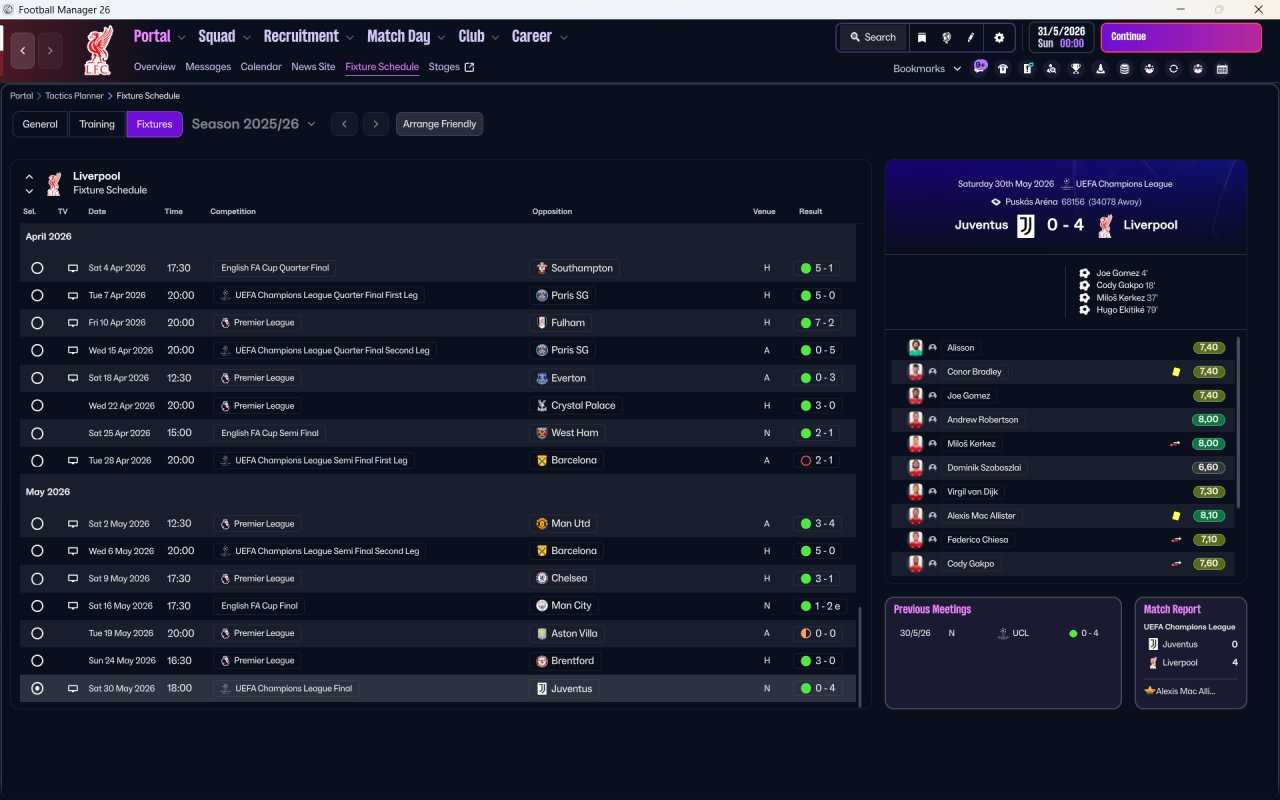Screen dimensions: 1280x800
Task: Click the Continue button
Action: pos(1181,37)
